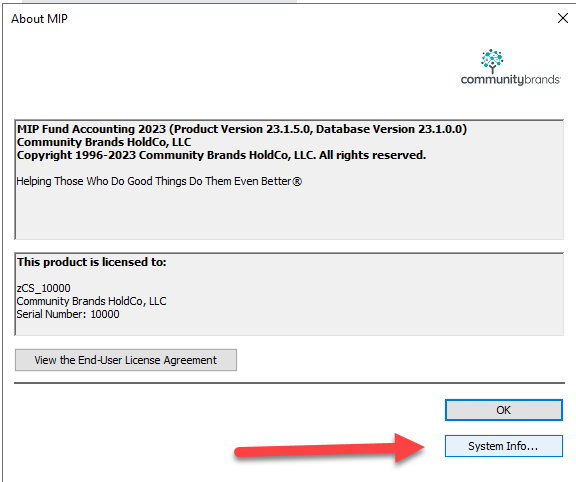Click the zCS_10000 license name
Viewport: 576px width, 482px height.
pos(43,288)
